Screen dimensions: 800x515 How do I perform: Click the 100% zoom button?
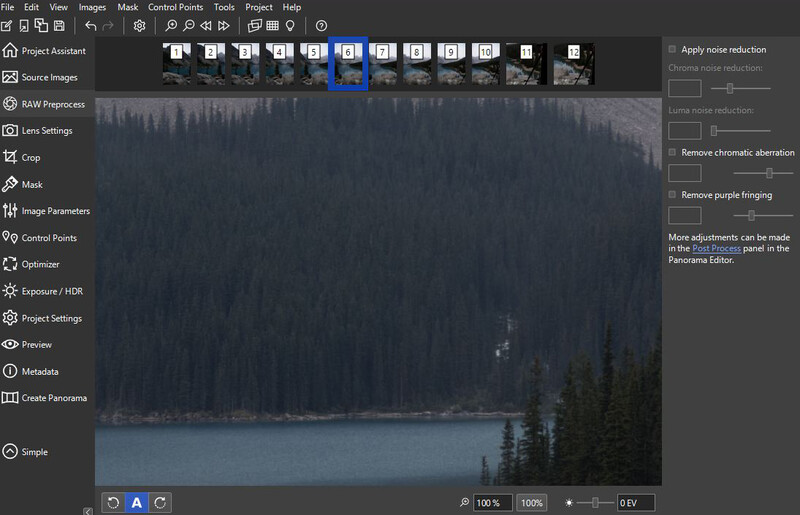click(x=532, y=503)
